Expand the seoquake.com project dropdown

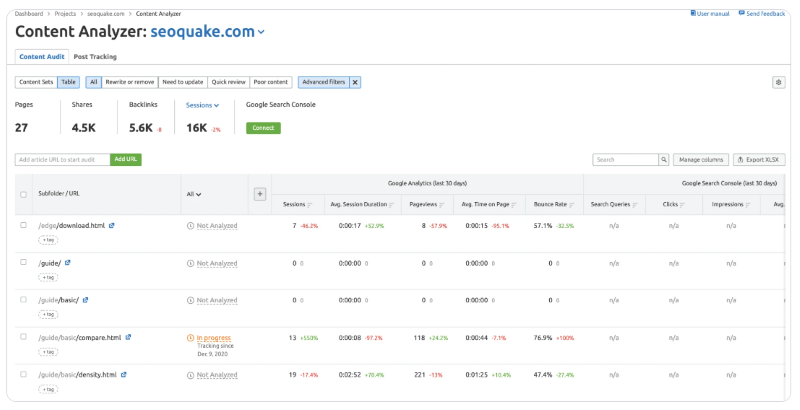pos(262,32)
